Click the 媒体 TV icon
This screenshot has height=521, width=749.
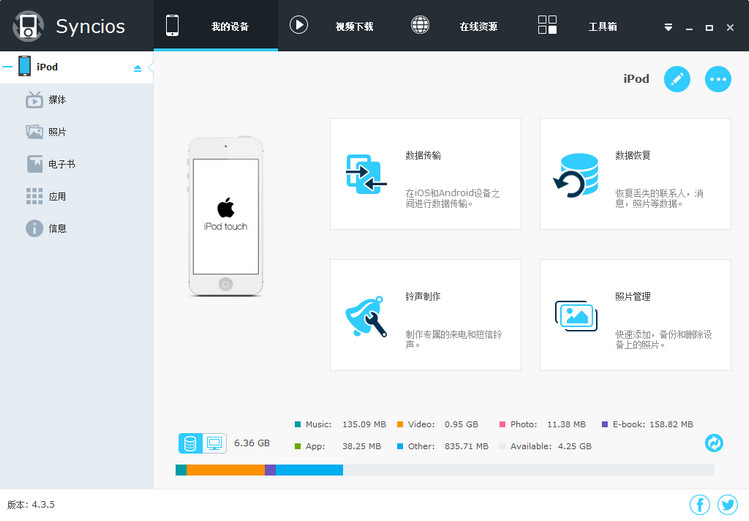tap(34, 100)
